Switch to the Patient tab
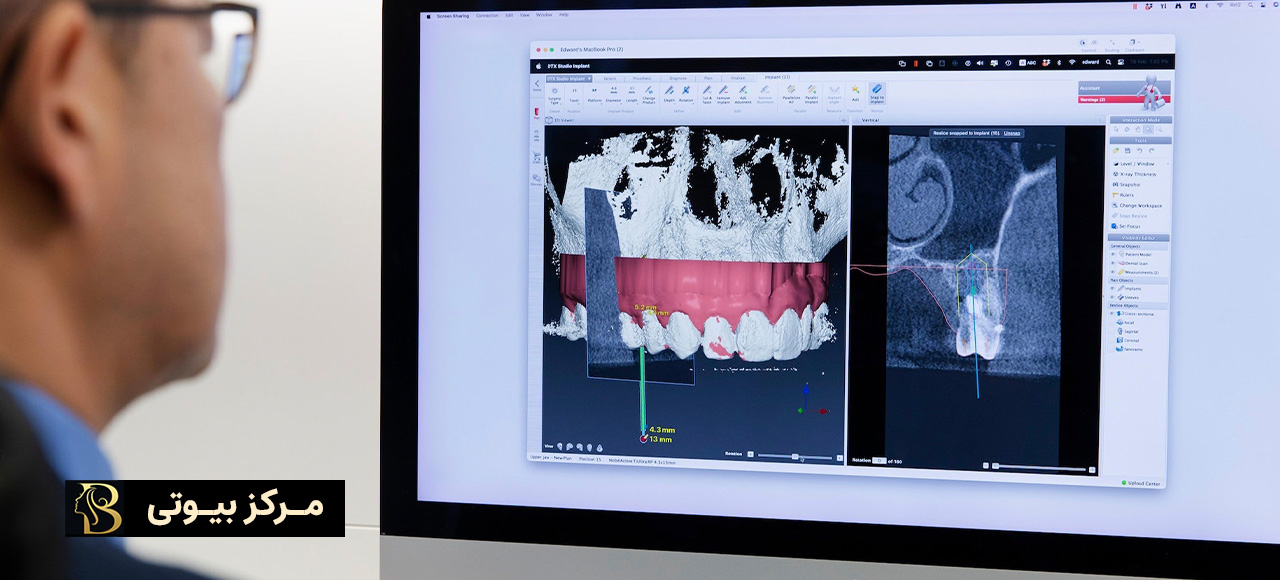 pyautogui.click(x=610, y=78)
